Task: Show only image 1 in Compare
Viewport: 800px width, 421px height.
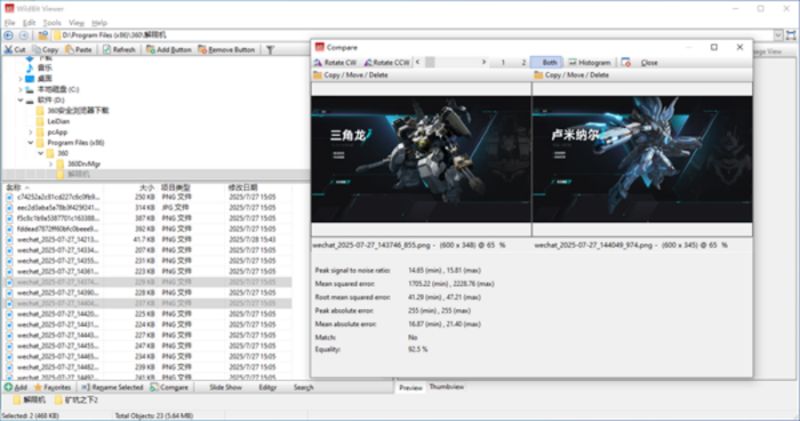Action: point(503,62)
